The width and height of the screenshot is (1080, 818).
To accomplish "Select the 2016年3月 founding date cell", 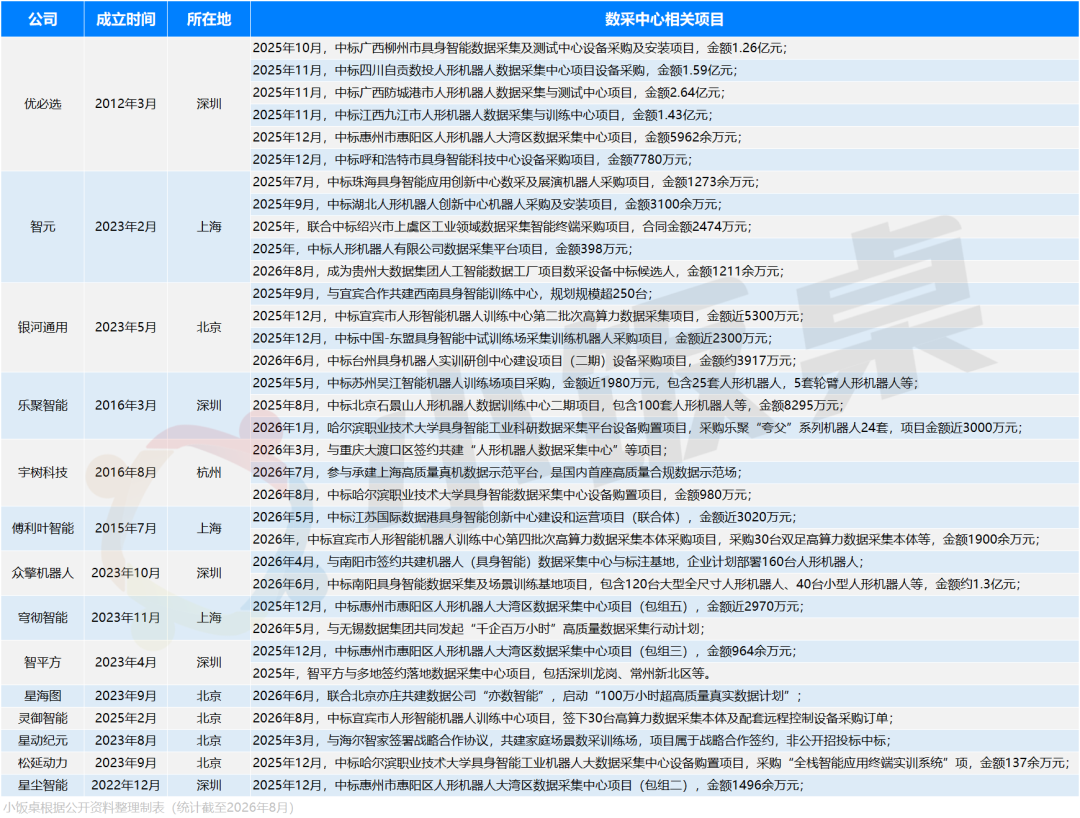I will coord(126,406).
